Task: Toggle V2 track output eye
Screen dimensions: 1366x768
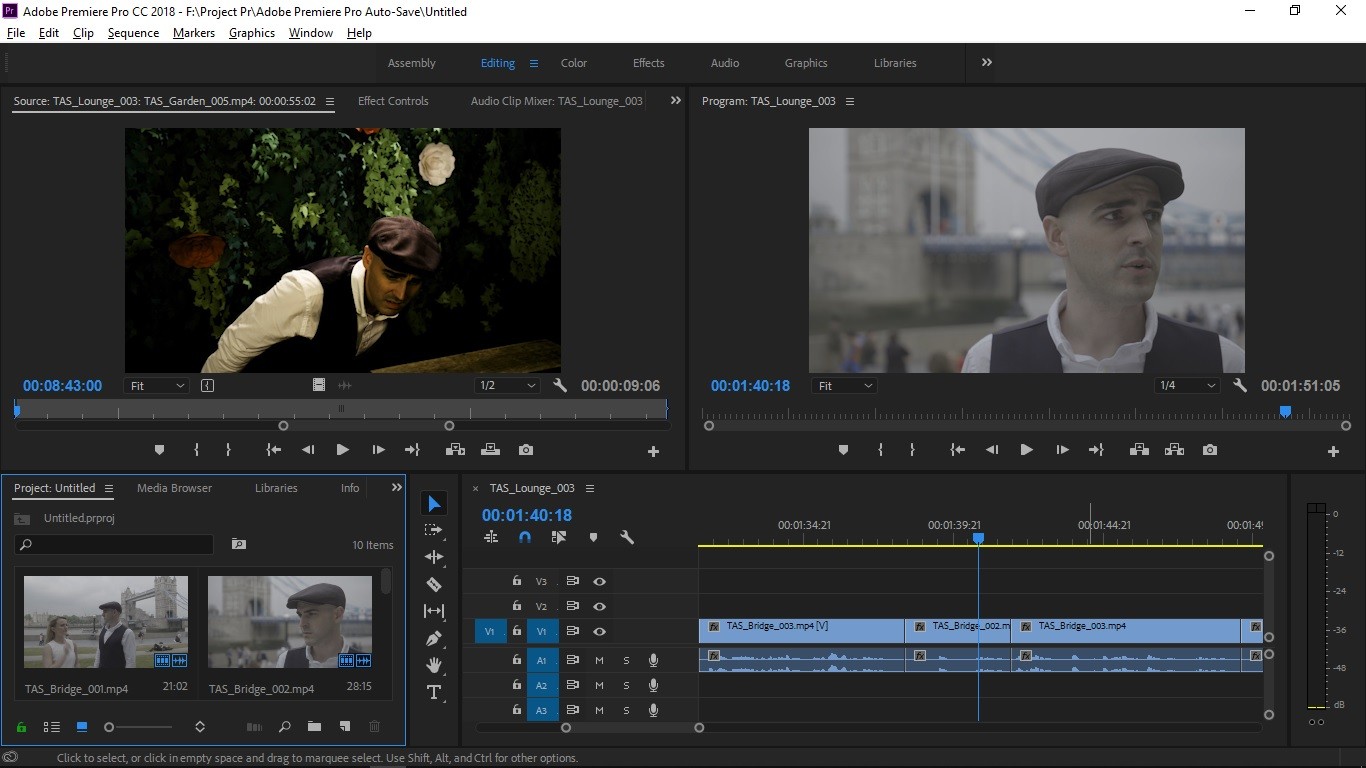Action: click(599, 606)
